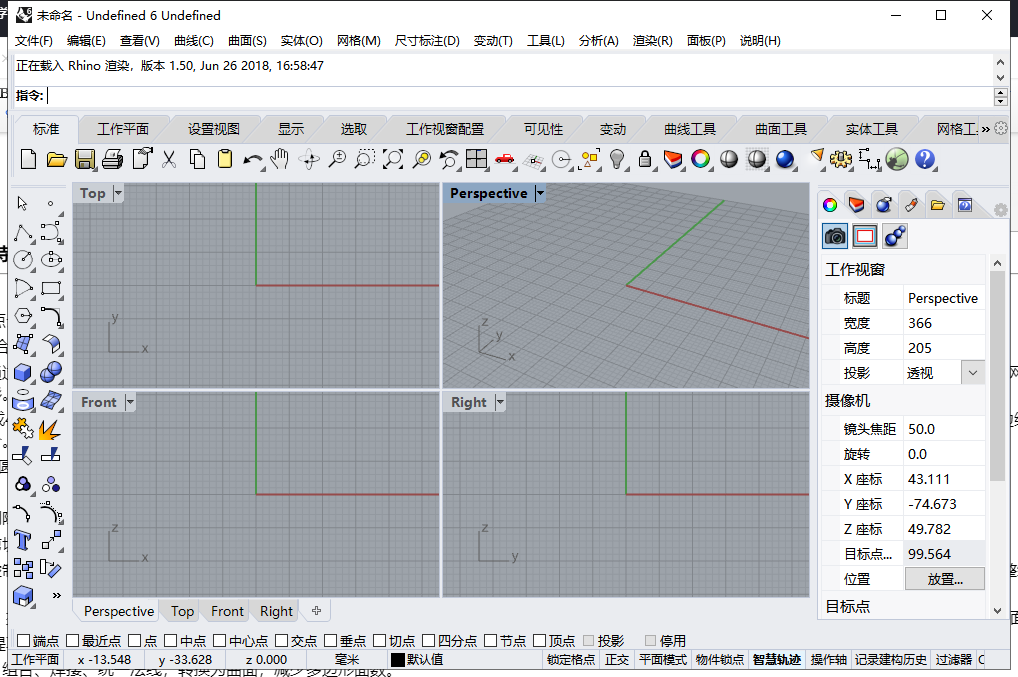The height and width of the screenshot is (677, 1018).
Task: Click the Copy icon
Action: 197,159
